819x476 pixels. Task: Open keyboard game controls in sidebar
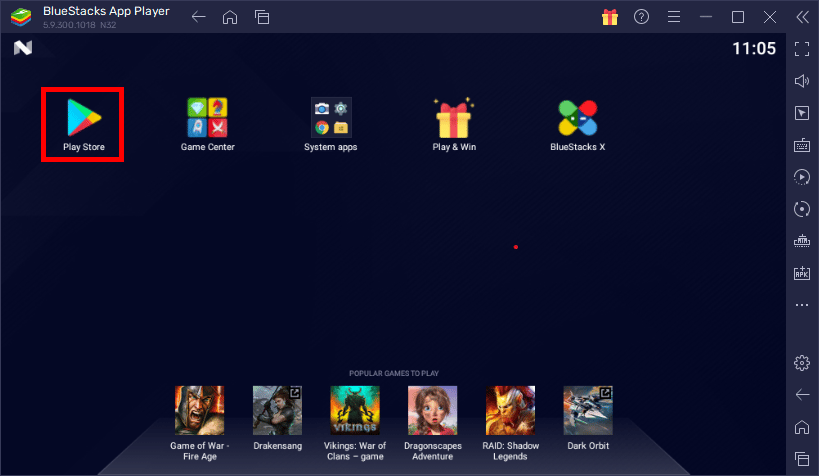pyautogui.click(x=802, y=145)
